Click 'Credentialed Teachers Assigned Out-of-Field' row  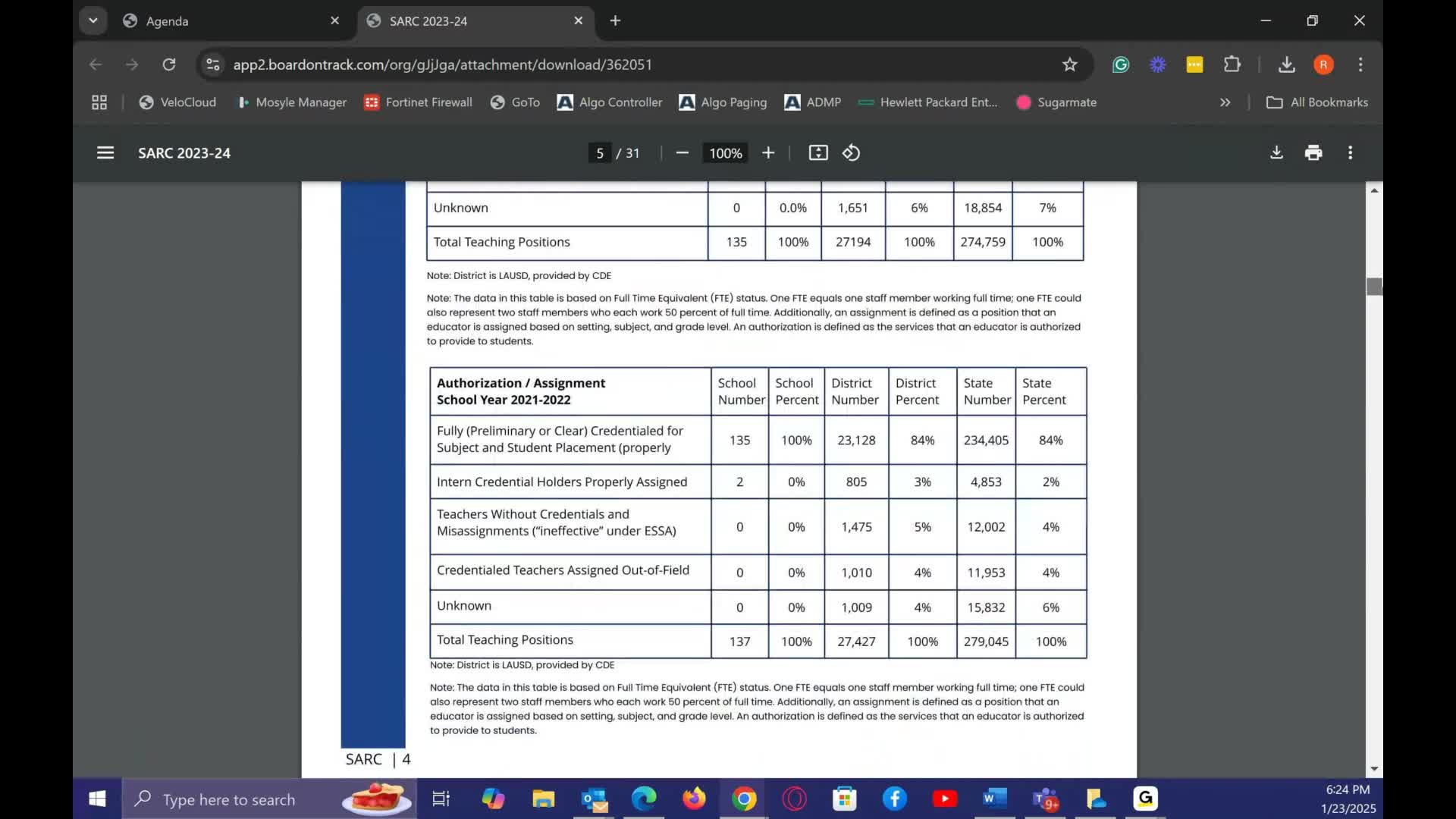tap(758, 572)
